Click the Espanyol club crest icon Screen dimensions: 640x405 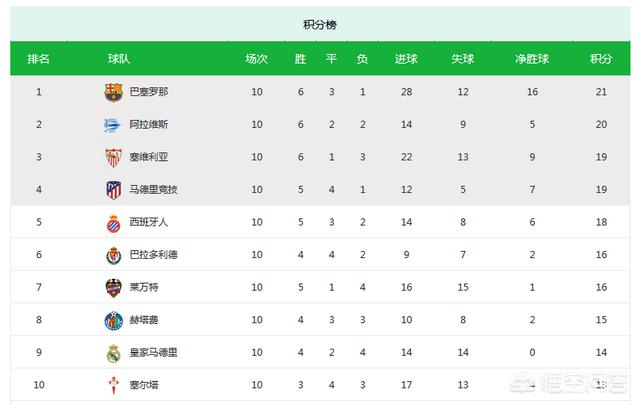pos(113,222)
